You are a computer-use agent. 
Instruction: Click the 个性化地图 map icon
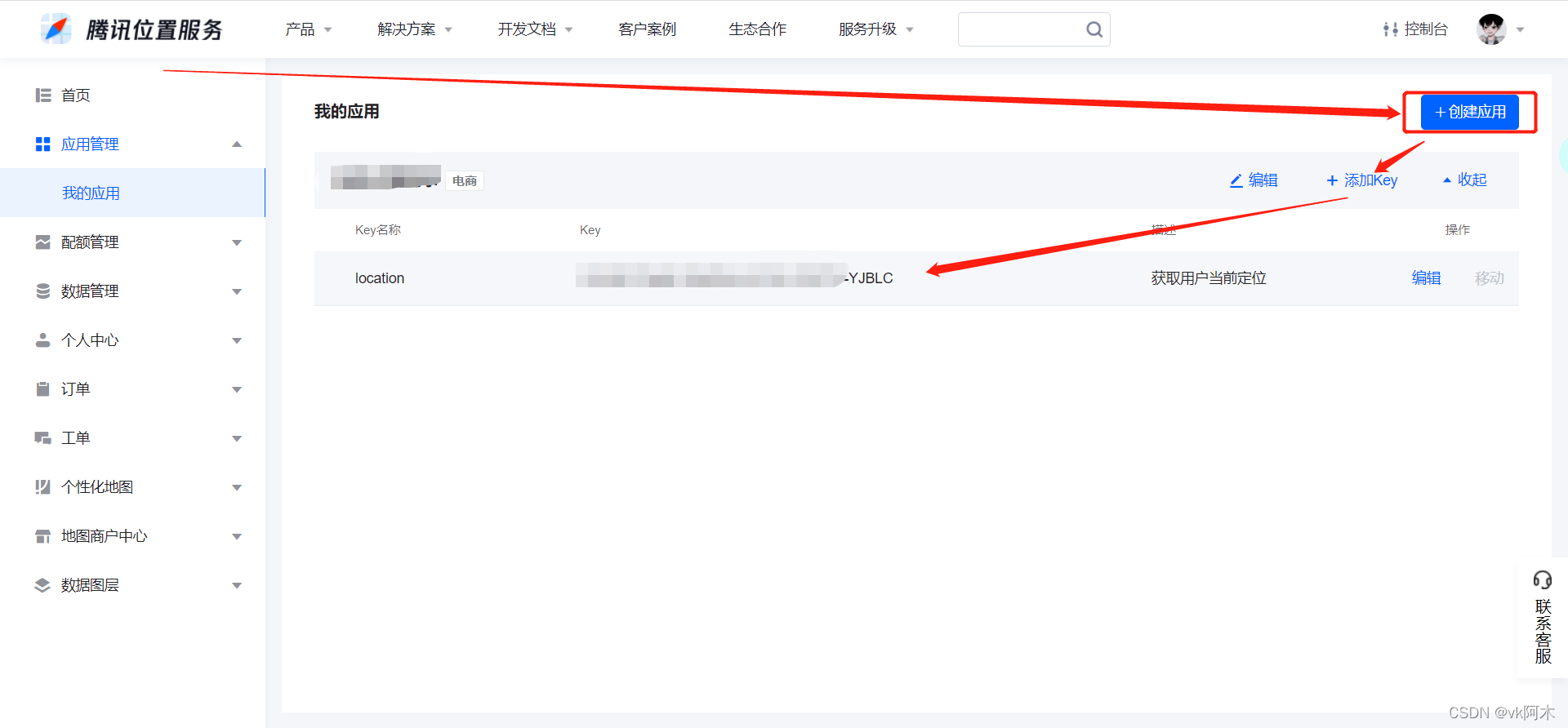pyautogui.click(x=43, y=487)
